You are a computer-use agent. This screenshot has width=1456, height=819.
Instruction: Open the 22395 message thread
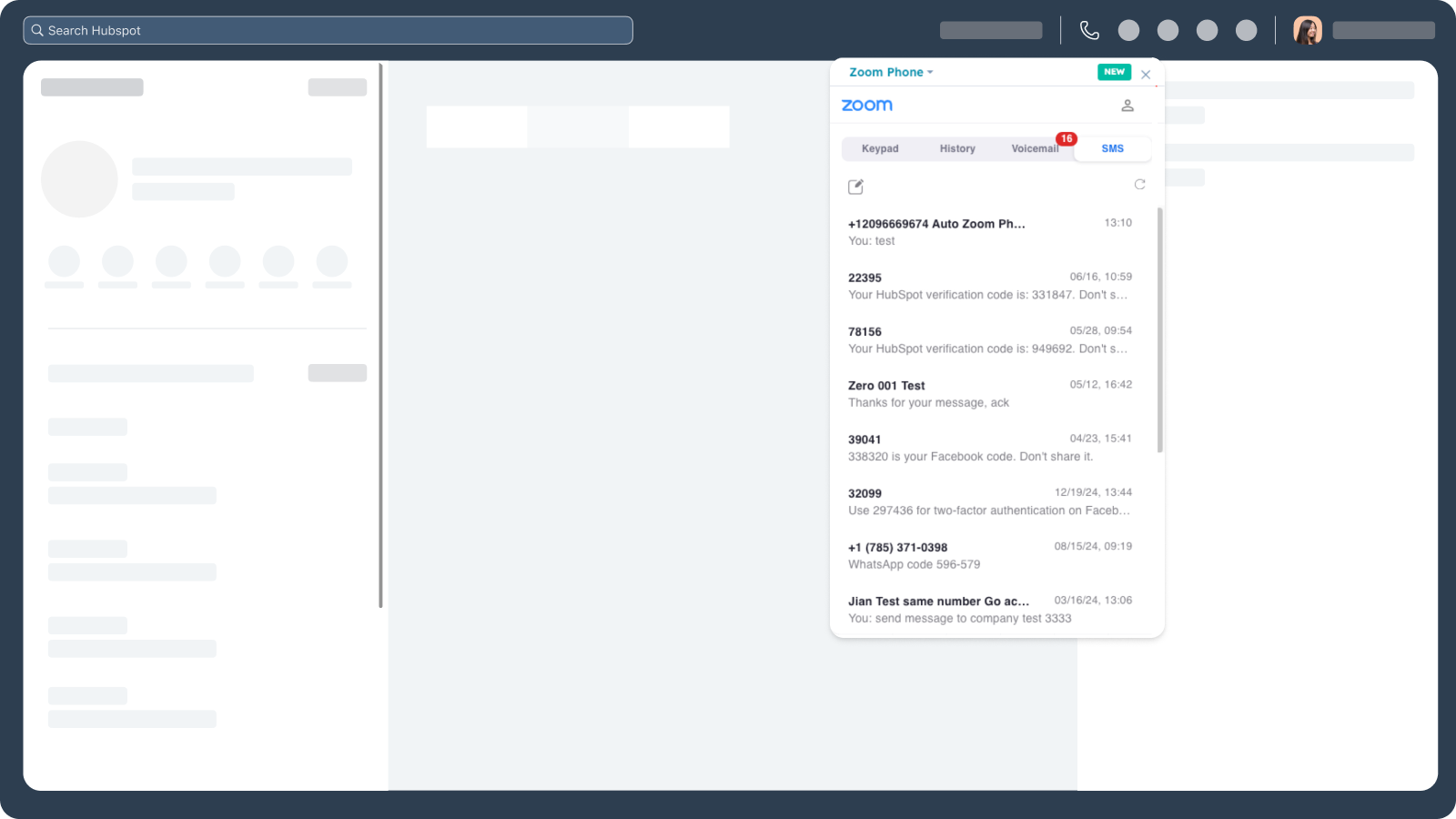[990, 286]
